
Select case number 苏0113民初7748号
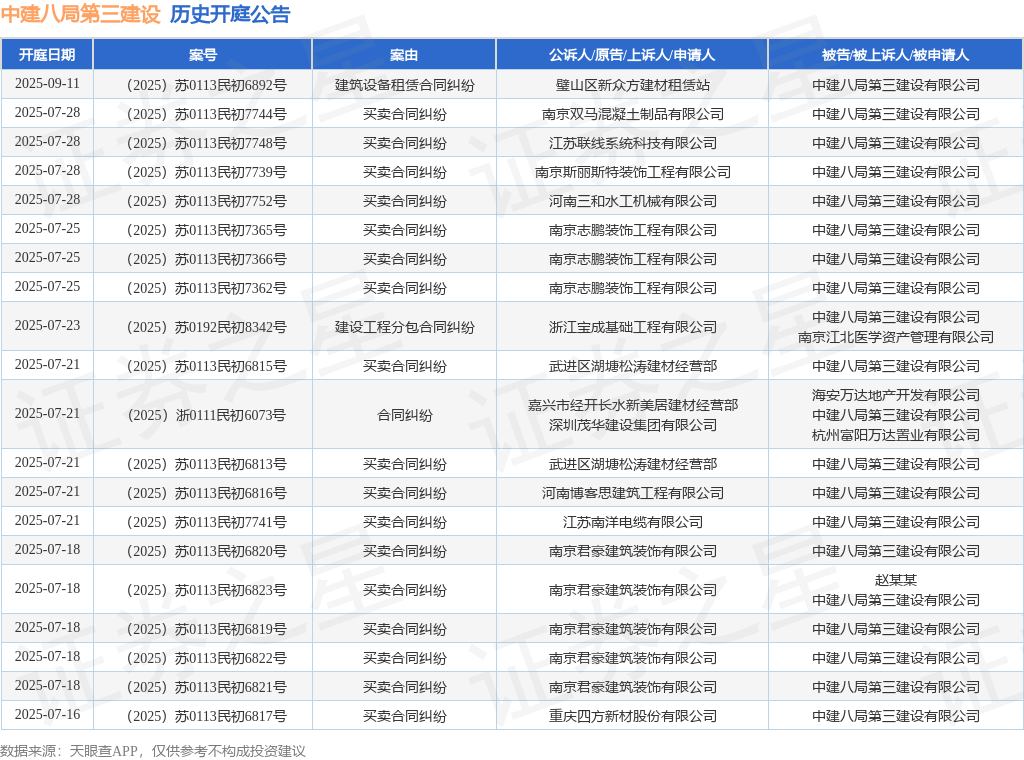click(206, 143)
